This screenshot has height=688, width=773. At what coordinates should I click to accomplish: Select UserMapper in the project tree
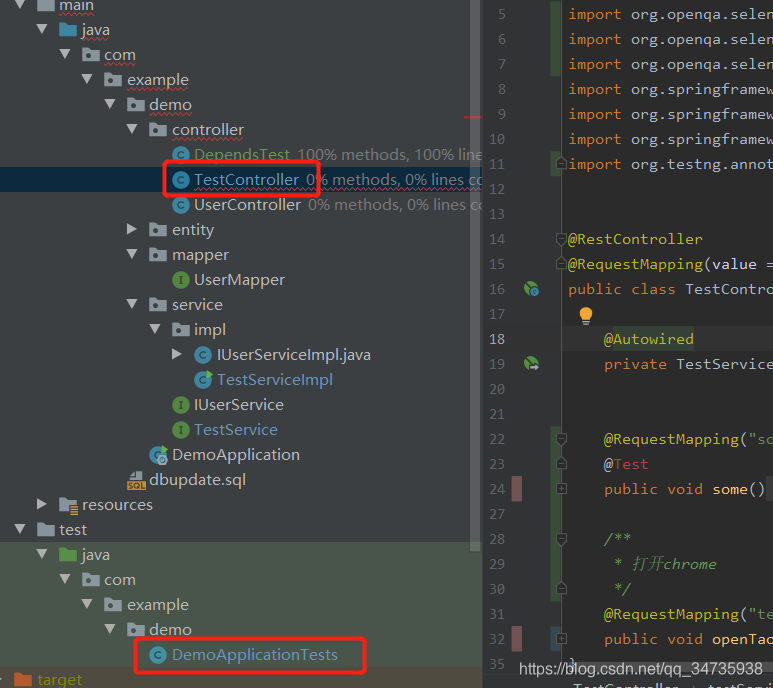[x=240, y=280]
